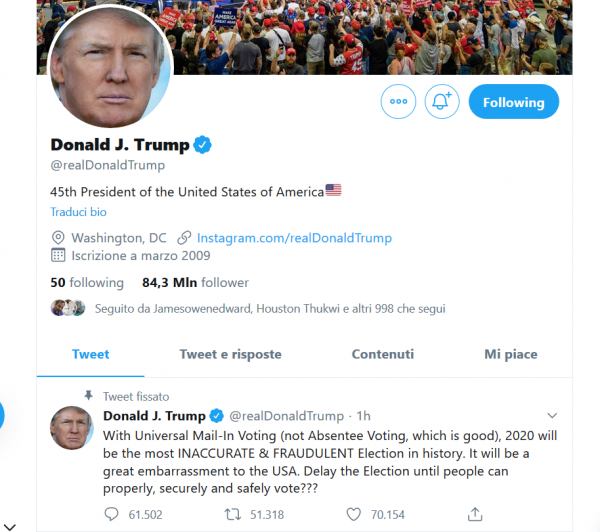Retweet the pinned tweet

click(x=233, y=514)
